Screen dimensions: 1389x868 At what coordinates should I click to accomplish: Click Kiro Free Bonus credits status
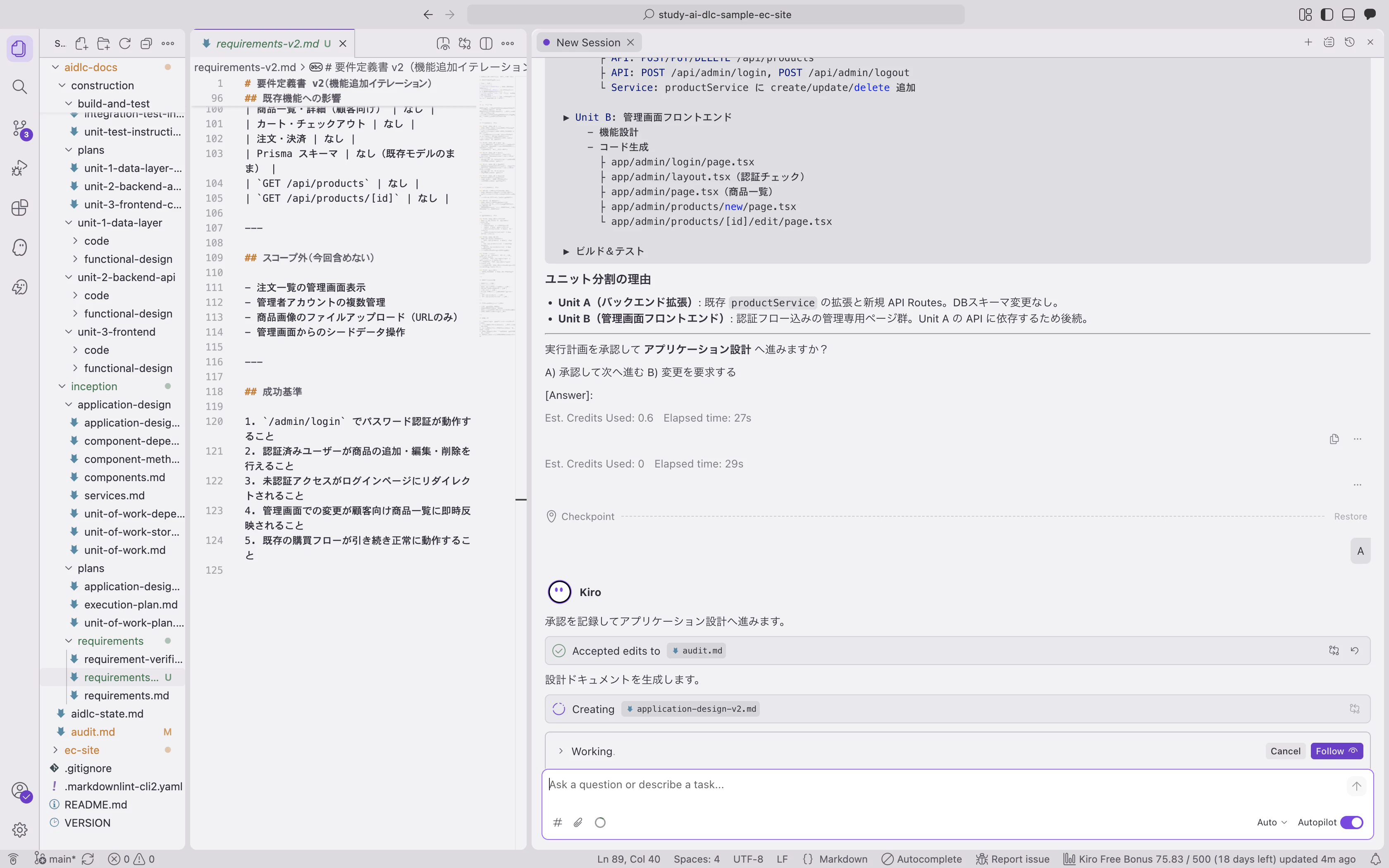point(1210,859)
